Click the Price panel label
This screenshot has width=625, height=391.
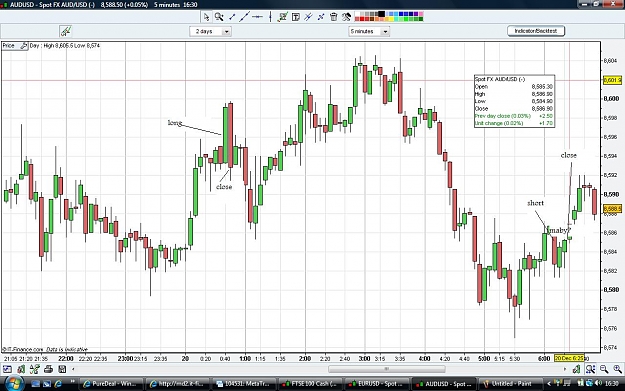[x=8, y=46]
